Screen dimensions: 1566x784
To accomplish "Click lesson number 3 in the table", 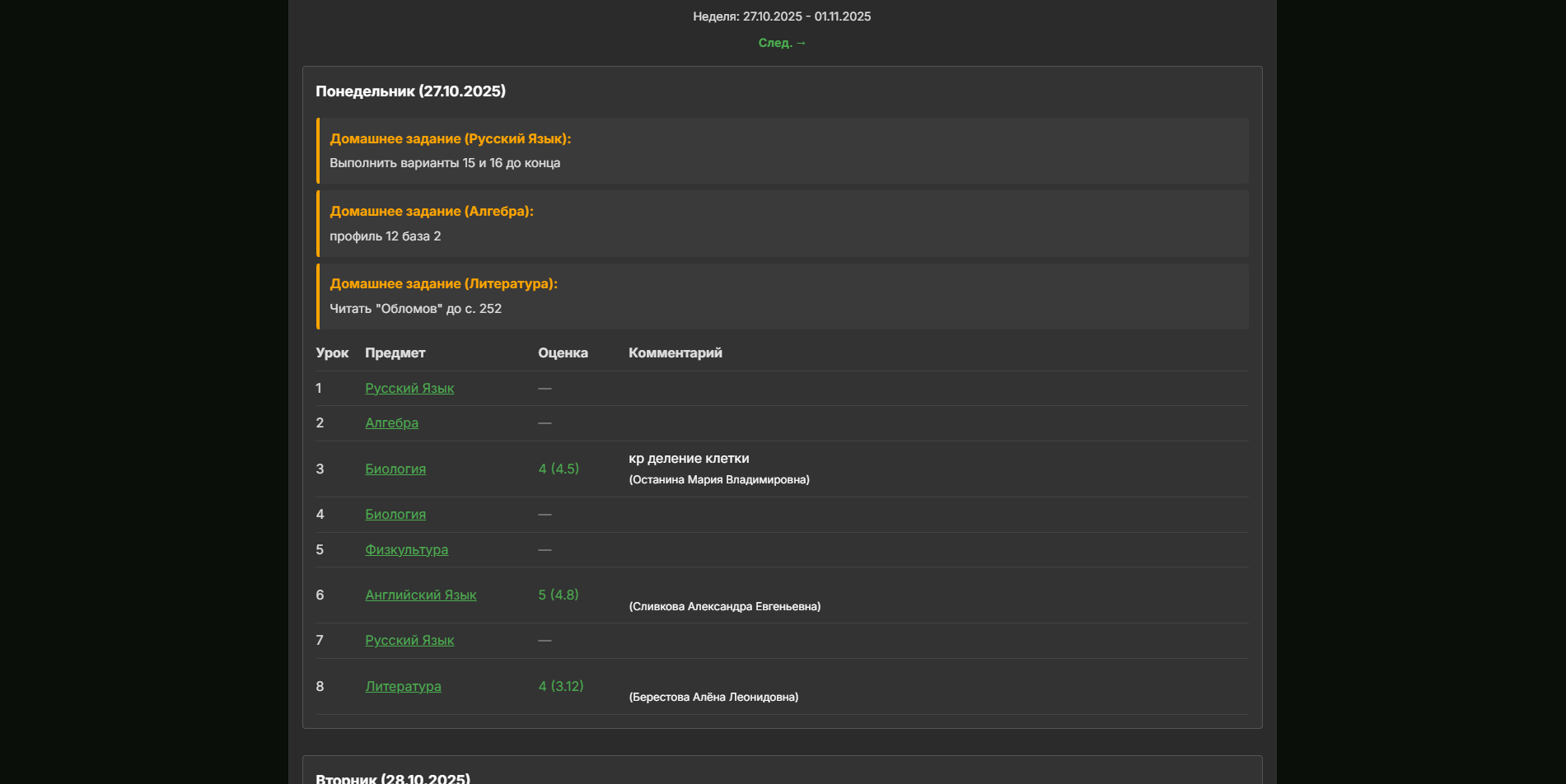I will pos(320,469).
